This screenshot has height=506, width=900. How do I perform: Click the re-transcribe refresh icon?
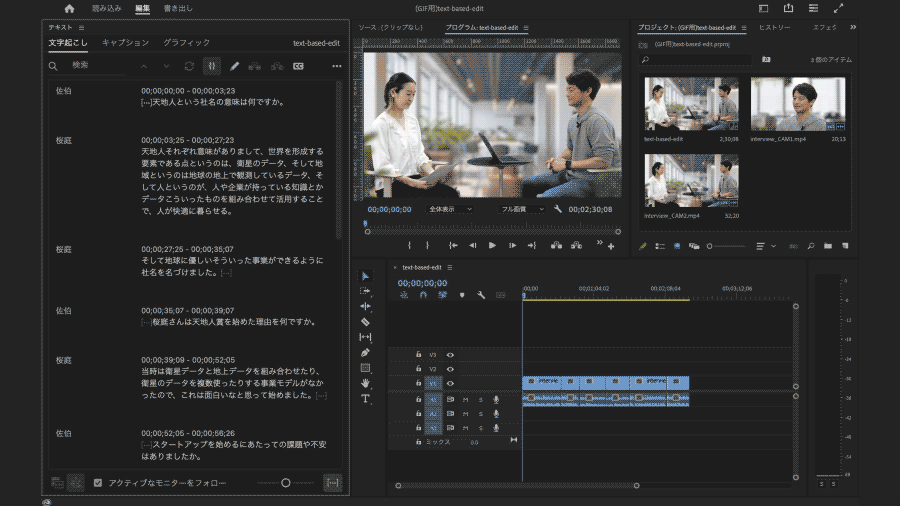[x=189, y=67]
